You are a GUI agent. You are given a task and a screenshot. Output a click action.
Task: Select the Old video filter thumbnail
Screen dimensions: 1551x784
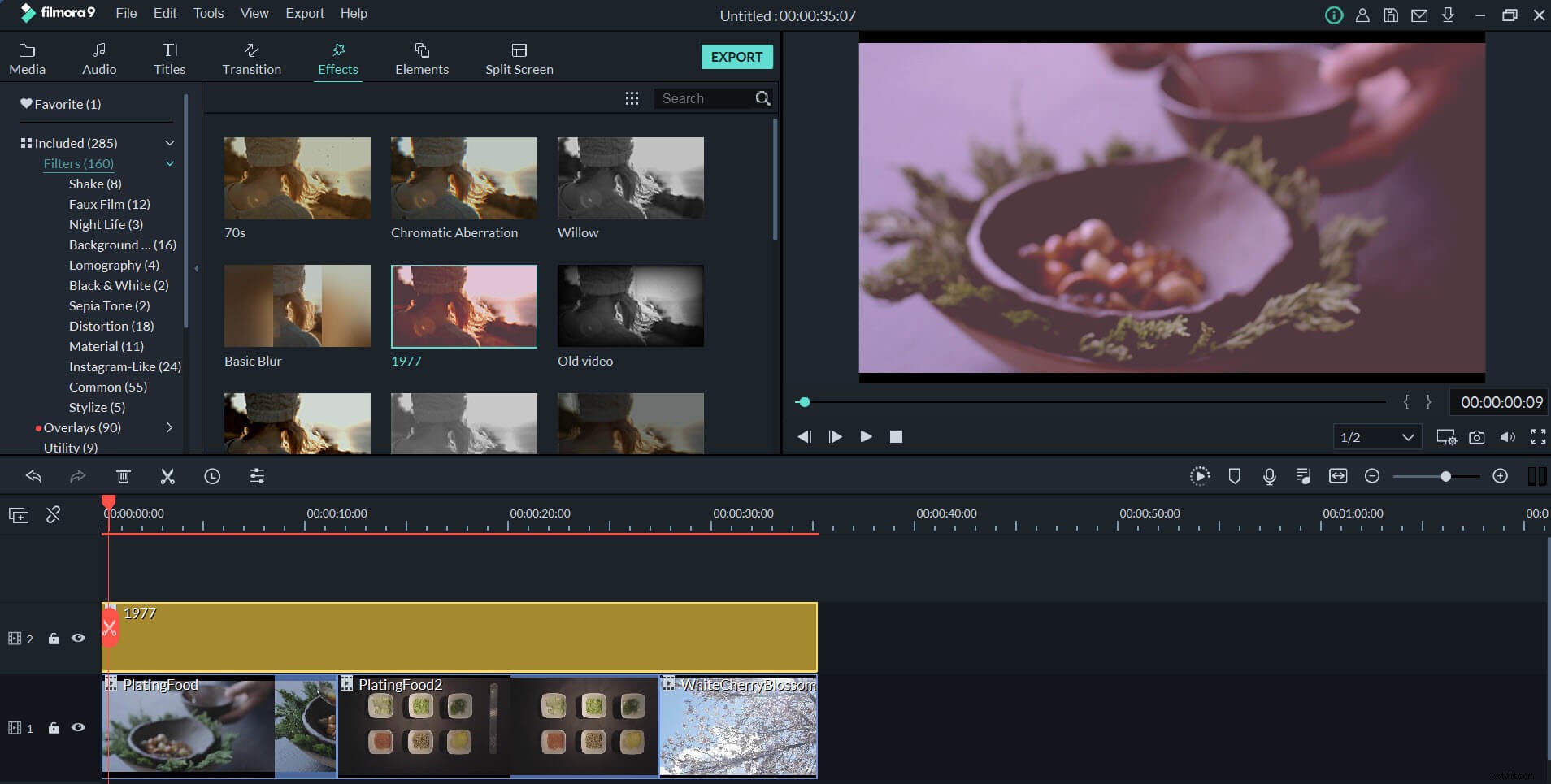coord(630,306)
